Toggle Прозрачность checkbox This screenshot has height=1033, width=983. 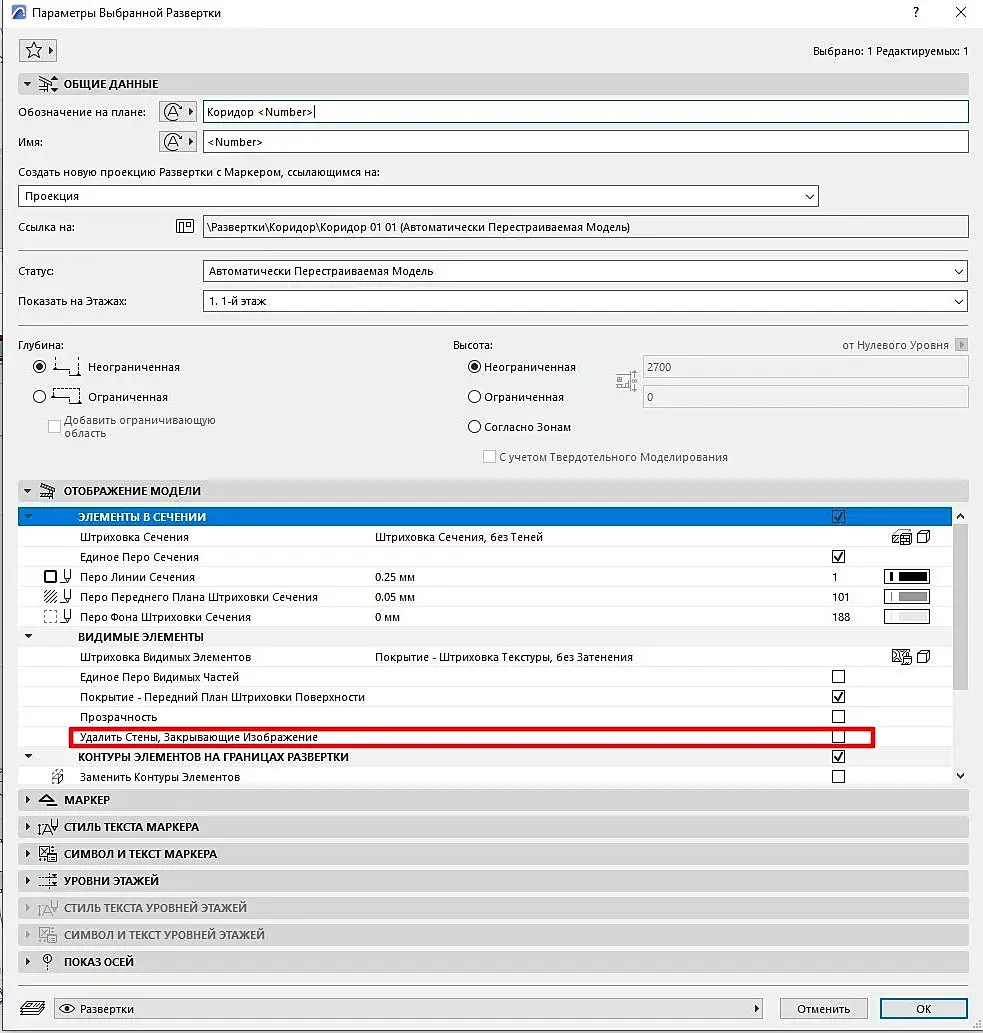tap(838, 717)
